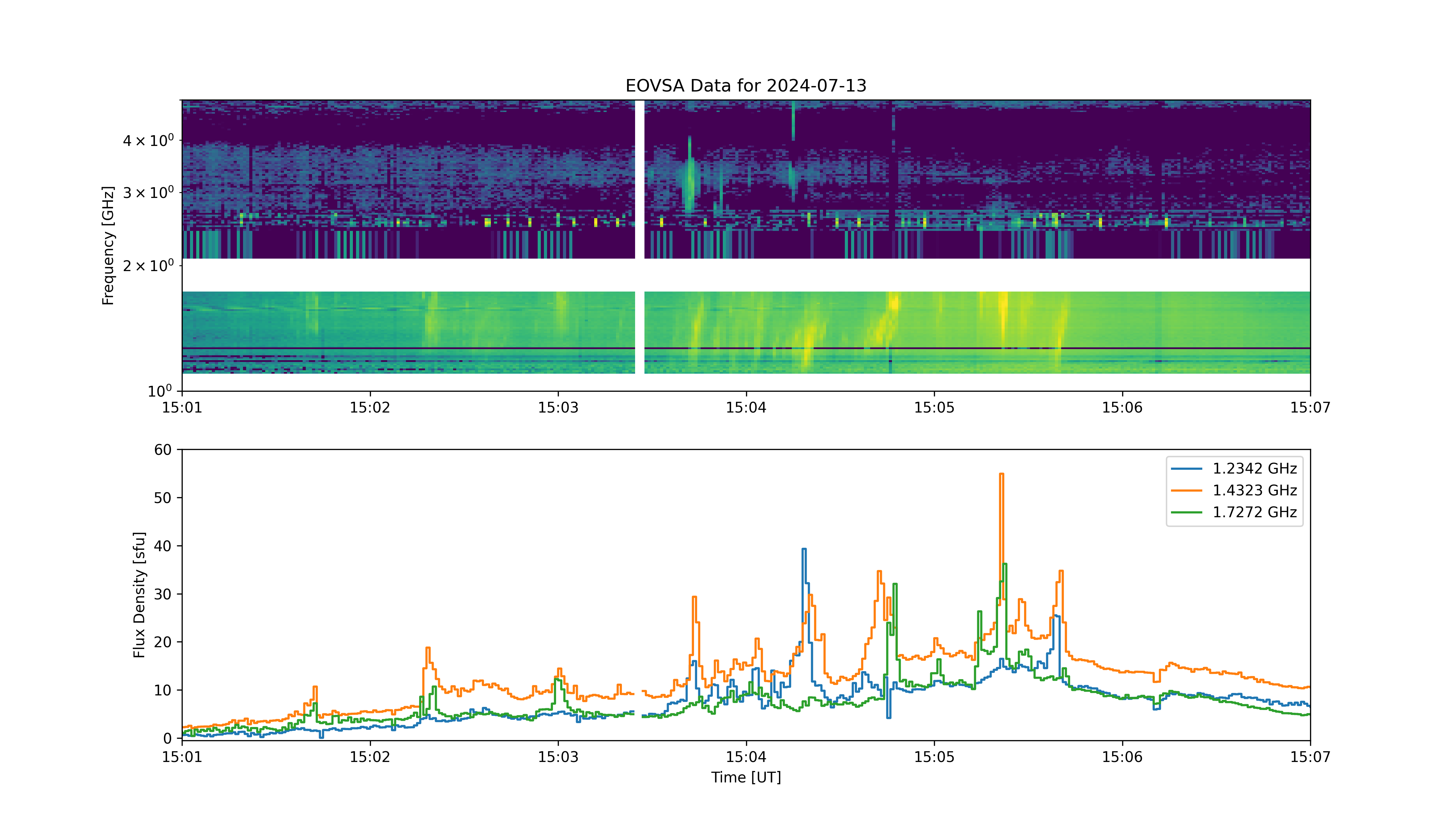Click the 15:07 tick under the flux plot

pyautogui.click(x=1310, y=758)
